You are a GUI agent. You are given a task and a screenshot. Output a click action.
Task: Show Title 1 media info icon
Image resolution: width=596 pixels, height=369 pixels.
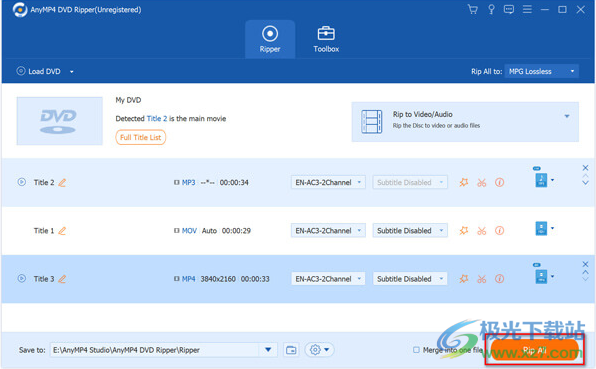(499, 231)
